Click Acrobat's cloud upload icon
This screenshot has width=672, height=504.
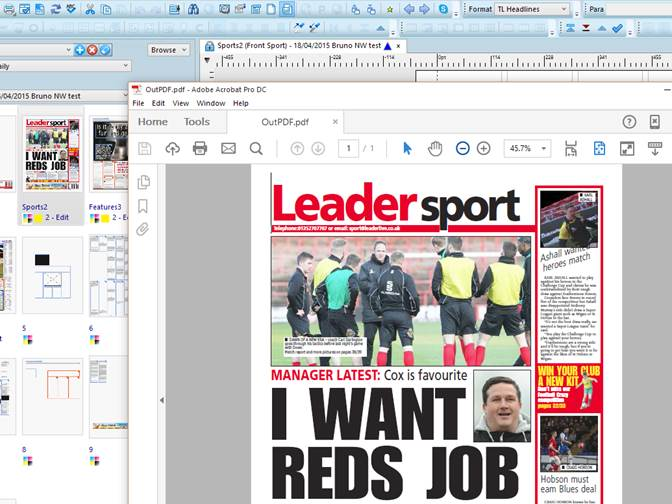coord(172,149)
